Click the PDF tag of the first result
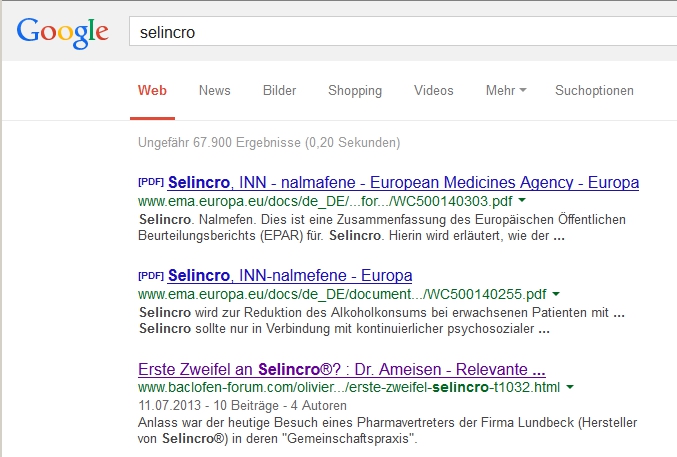 tap(150, 183)
